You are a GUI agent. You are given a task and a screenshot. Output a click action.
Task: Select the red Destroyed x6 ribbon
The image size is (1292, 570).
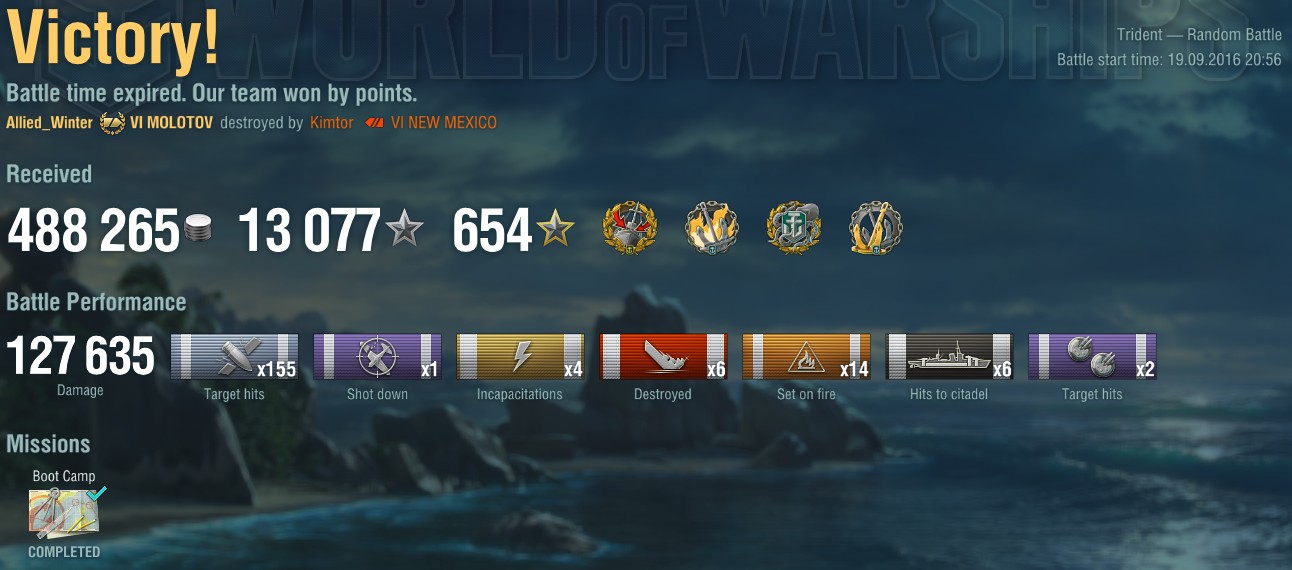pos(663,357)
